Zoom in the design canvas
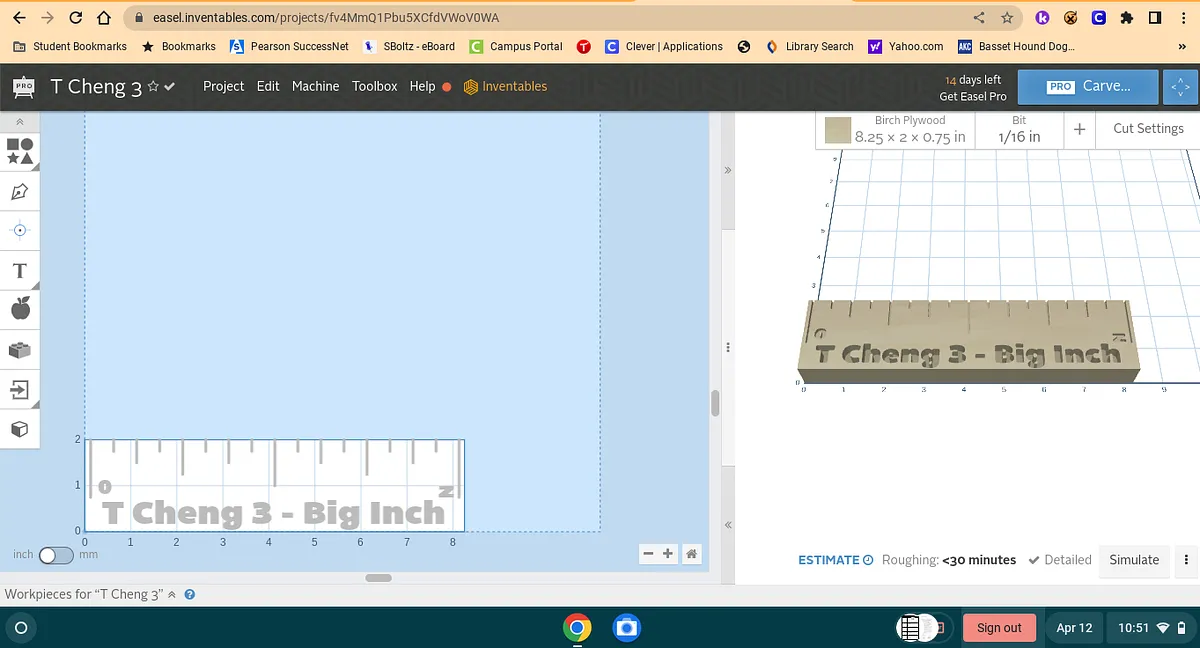Viewport: 1200px width, 648px height. coord(668,553)
